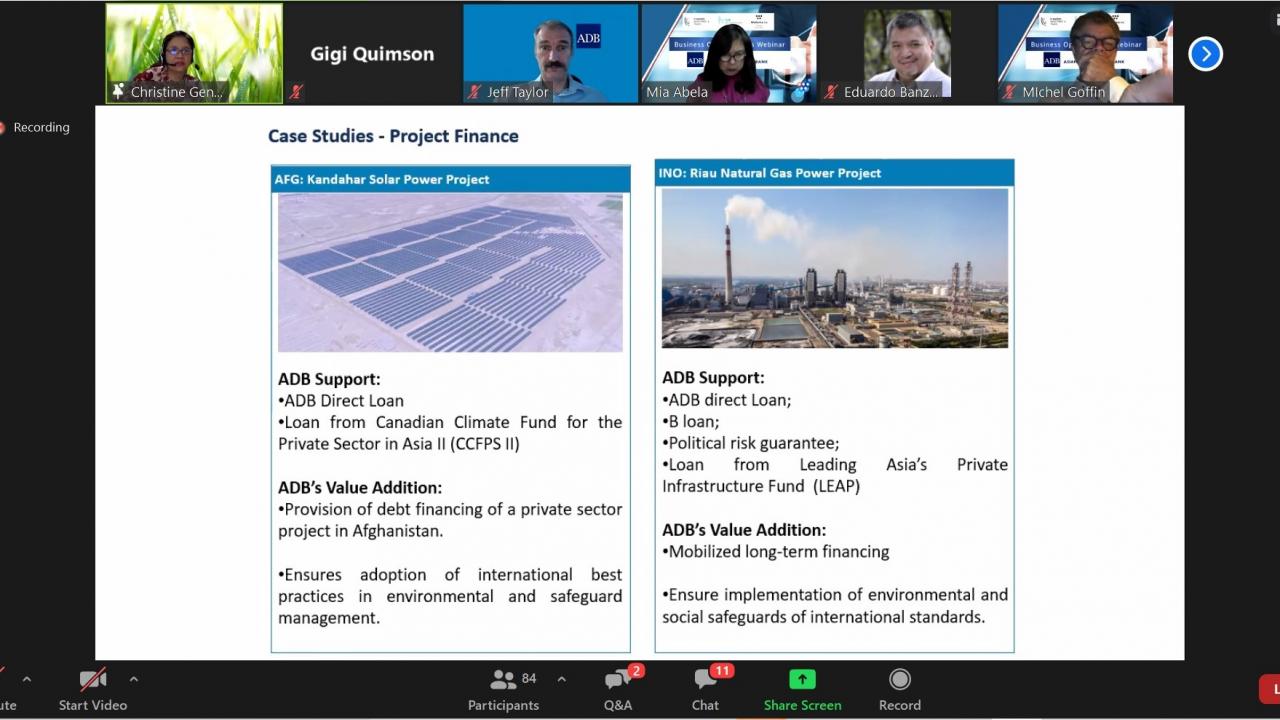Click 'Political risk guarantee;' bullet

pos(751,443)
